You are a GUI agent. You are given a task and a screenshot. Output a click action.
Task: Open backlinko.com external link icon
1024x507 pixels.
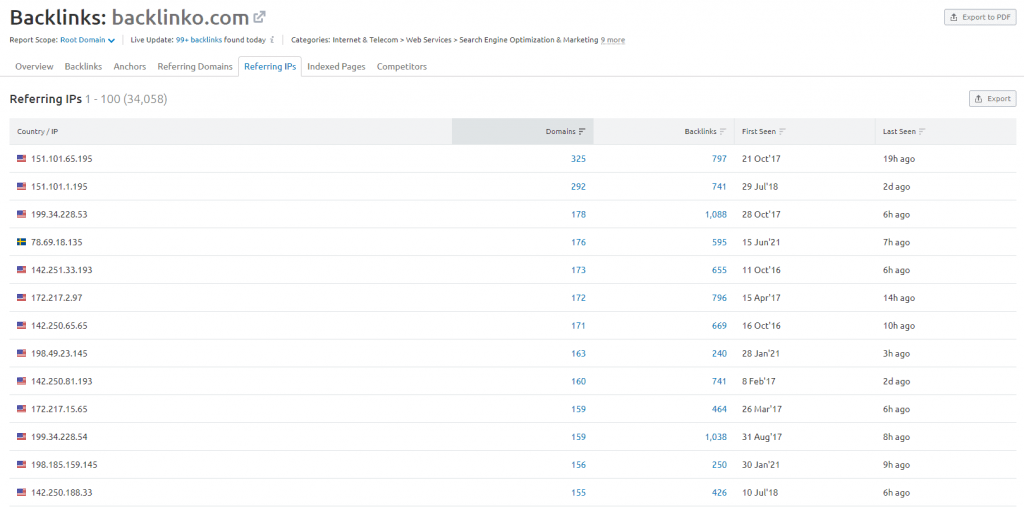259,17
